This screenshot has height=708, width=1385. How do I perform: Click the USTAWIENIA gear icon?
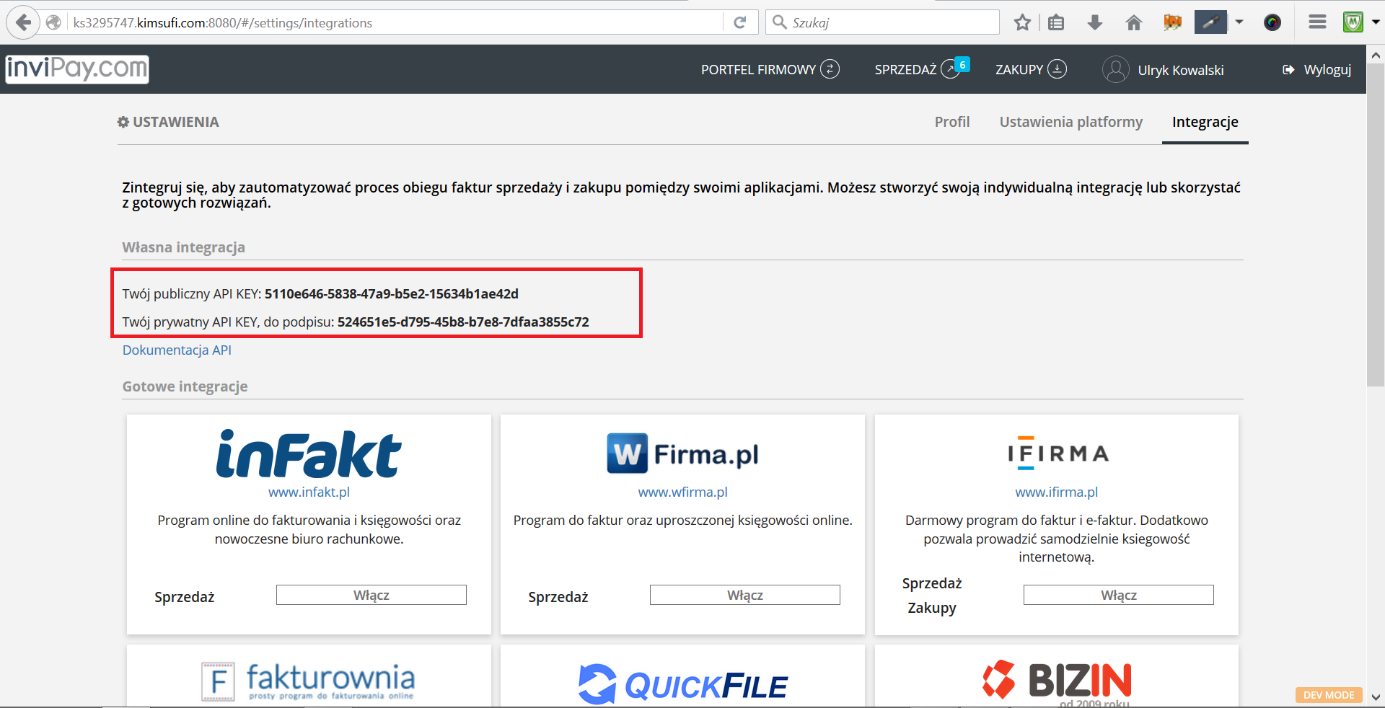123,122
